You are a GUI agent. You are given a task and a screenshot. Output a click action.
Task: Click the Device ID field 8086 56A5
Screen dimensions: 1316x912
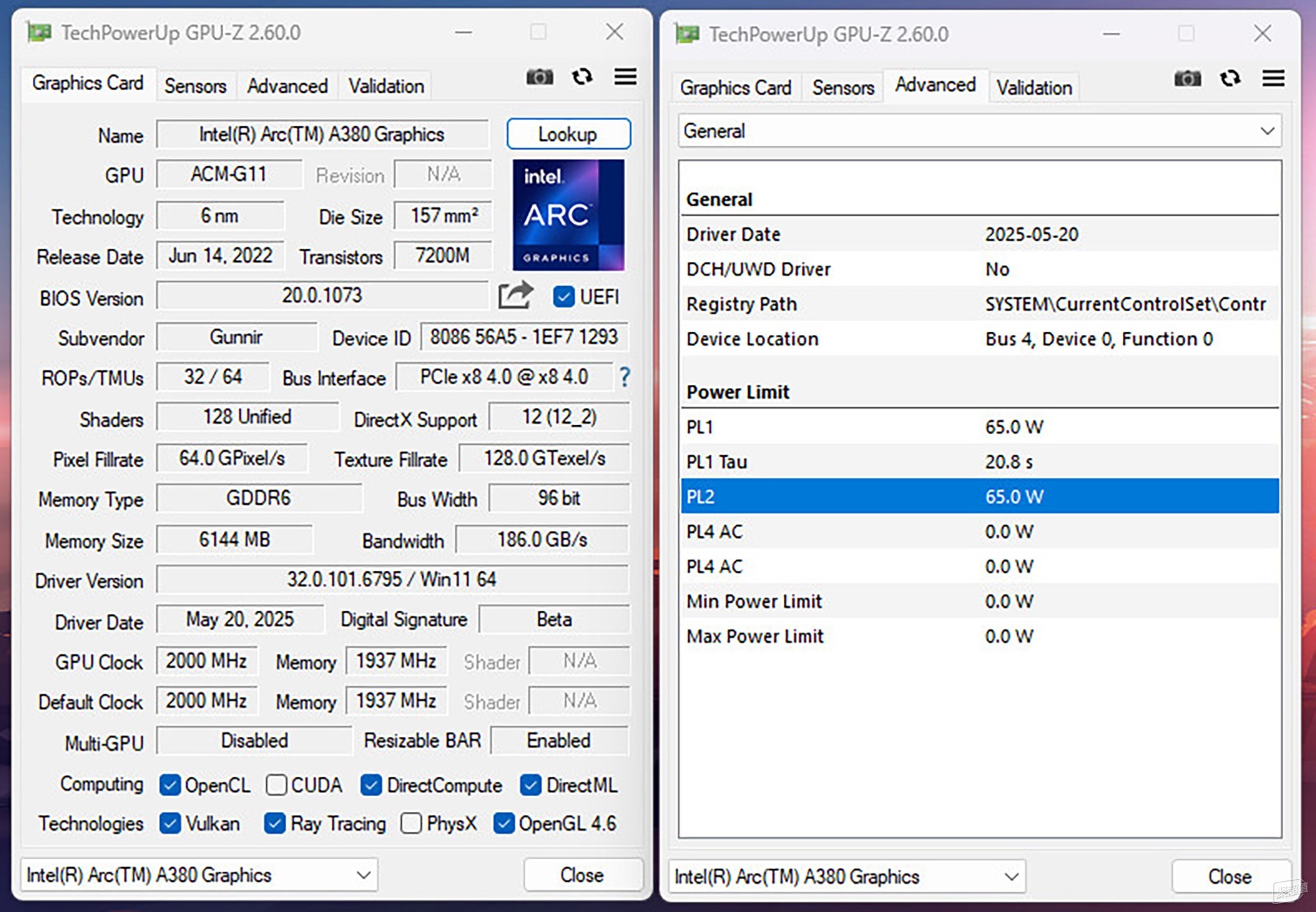[x=524, y=337]
